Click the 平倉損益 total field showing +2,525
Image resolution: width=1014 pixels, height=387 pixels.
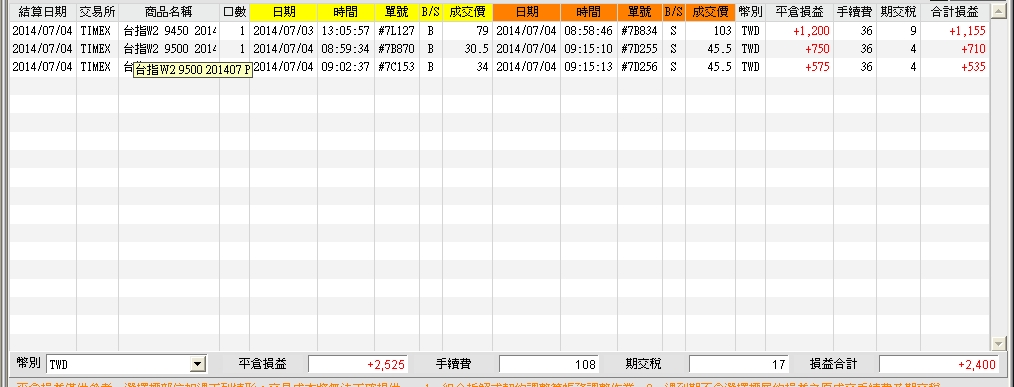(x=358, y=364)
